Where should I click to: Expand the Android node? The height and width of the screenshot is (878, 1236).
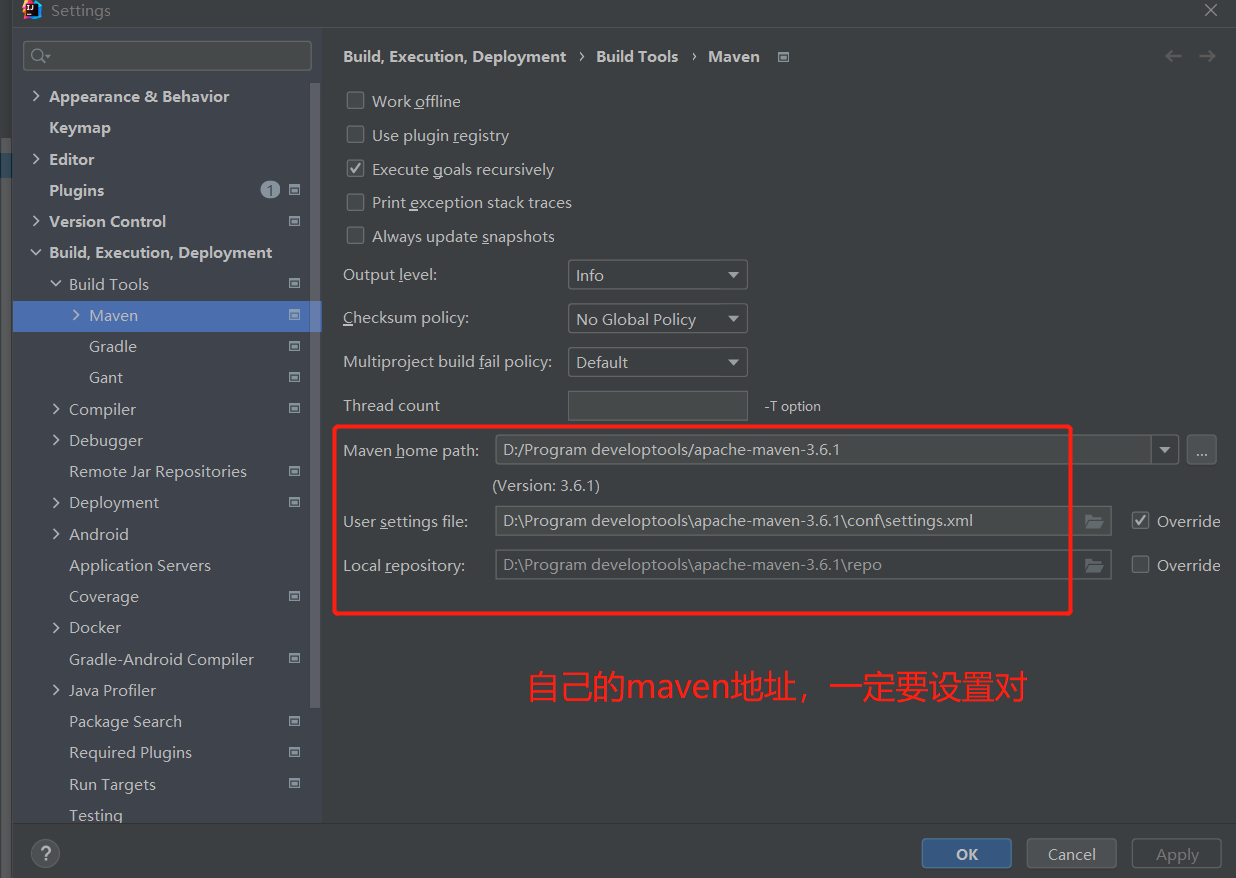[56, 534]
